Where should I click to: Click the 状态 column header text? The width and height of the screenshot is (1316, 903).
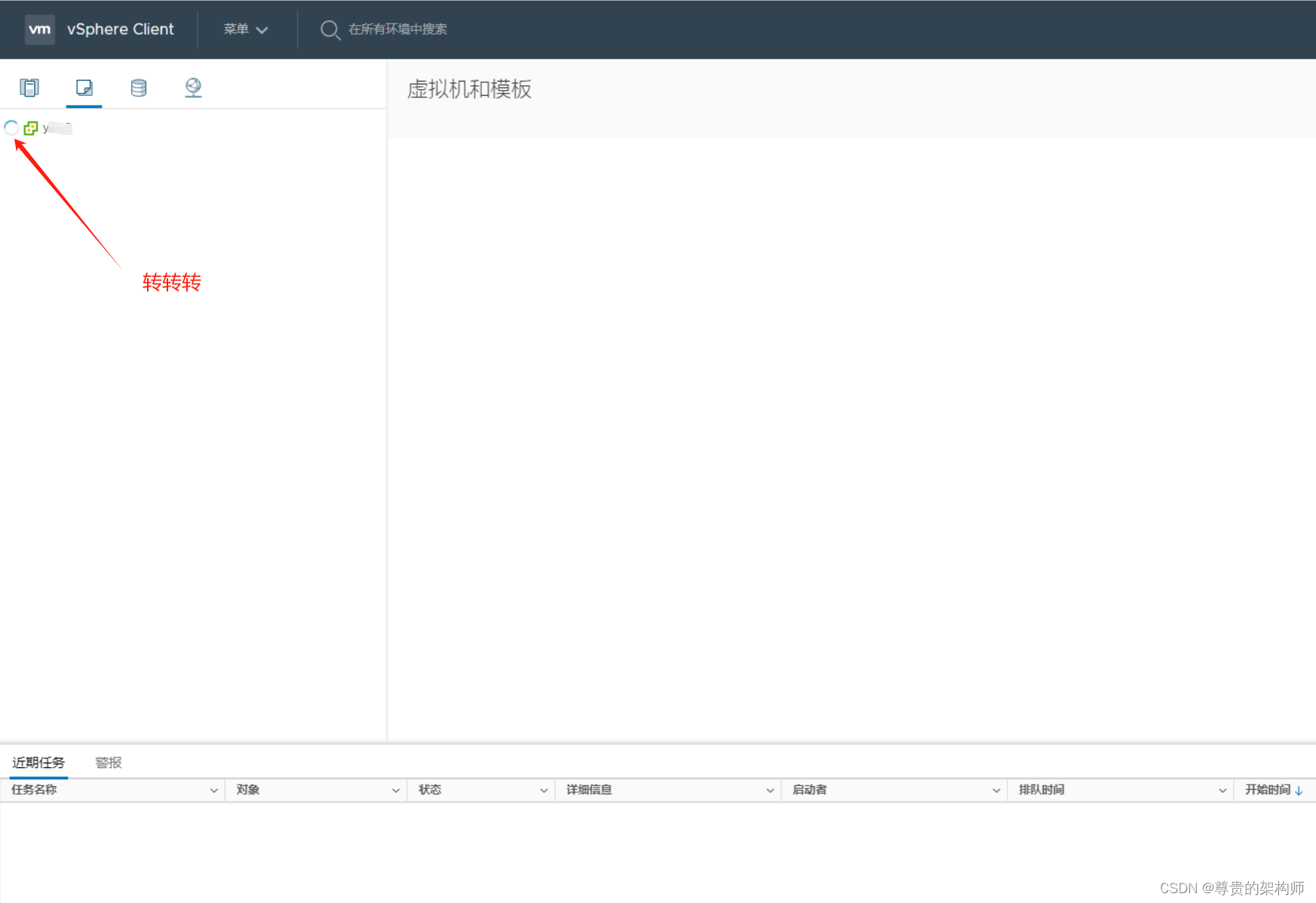(430, 790)
